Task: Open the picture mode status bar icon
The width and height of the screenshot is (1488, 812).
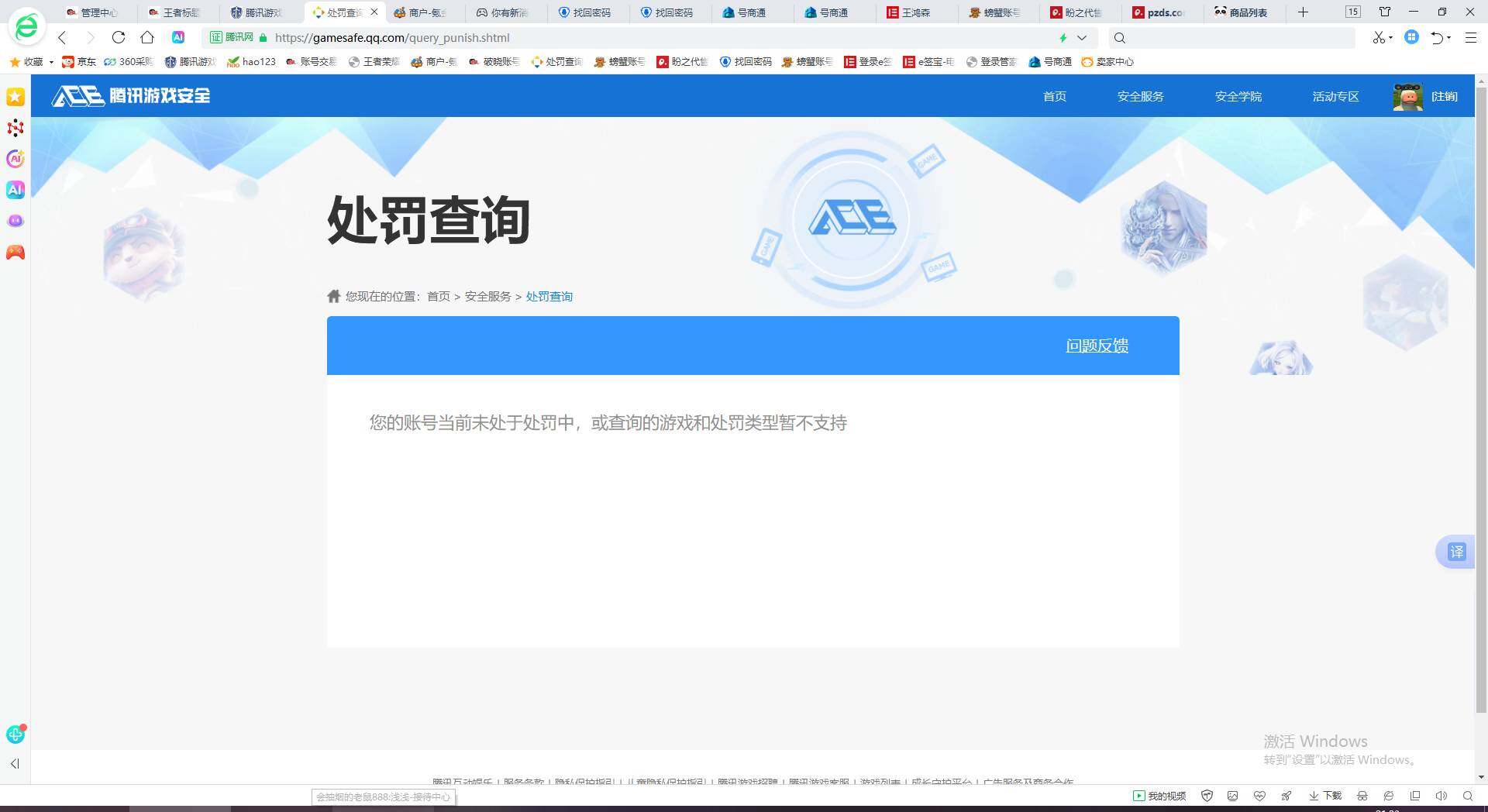Action: point(1233,796)
